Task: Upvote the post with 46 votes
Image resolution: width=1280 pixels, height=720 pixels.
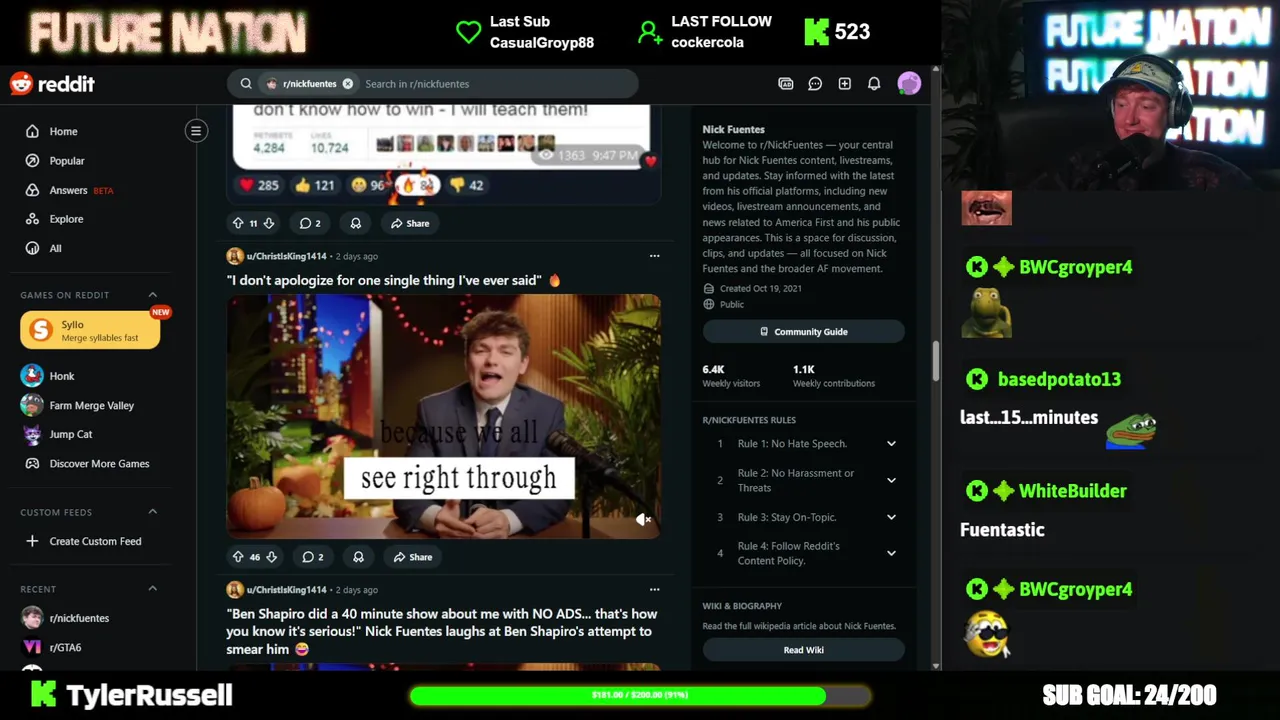Action: pos(238,557)
